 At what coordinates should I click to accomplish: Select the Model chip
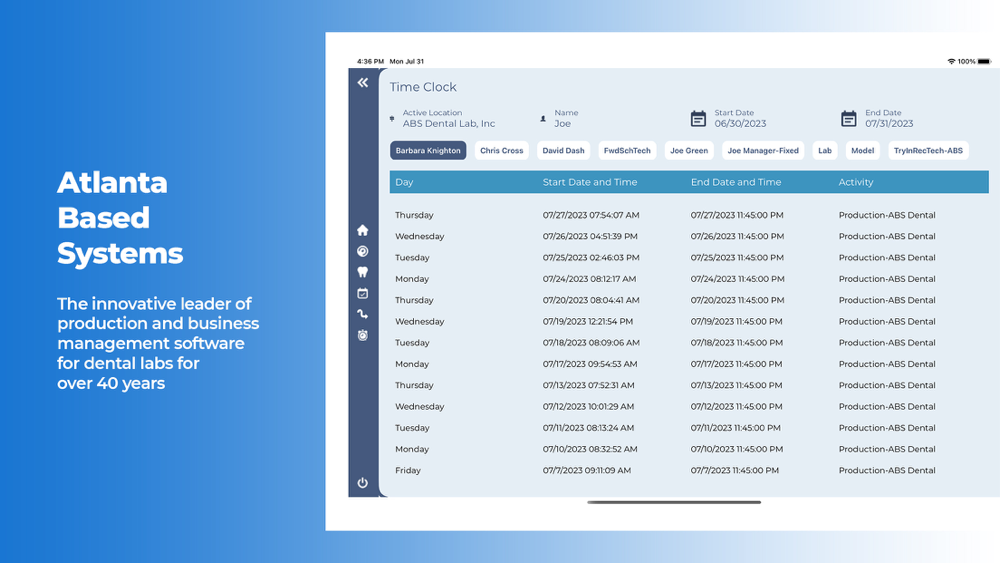(862, 150)
